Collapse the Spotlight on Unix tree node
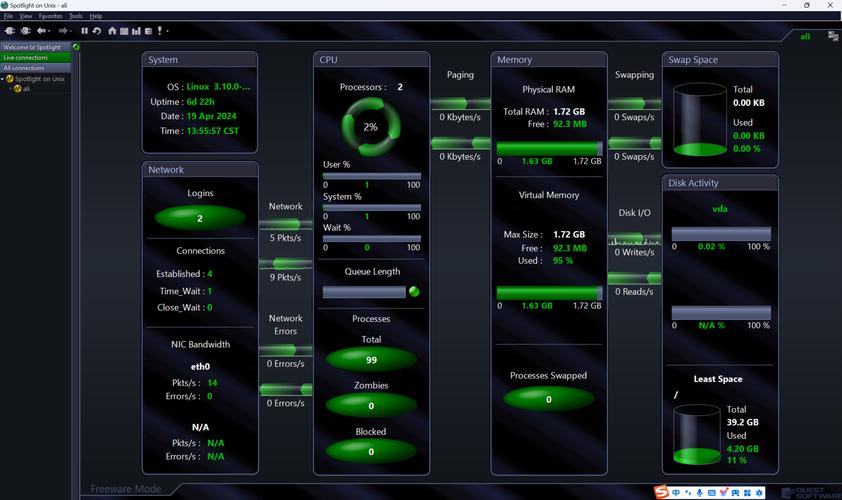The image size is (842, 500). click(4, 78)
